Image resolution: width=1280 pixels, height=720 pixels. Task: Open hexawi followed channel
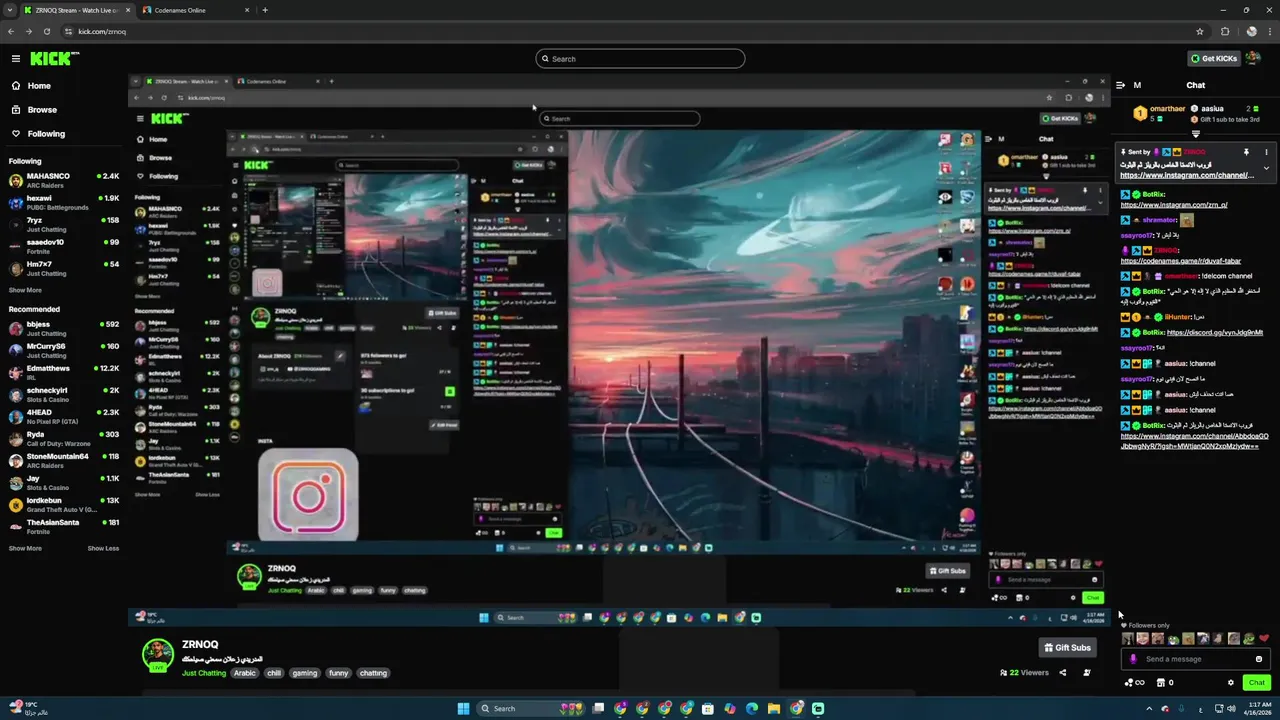[64, 202]
